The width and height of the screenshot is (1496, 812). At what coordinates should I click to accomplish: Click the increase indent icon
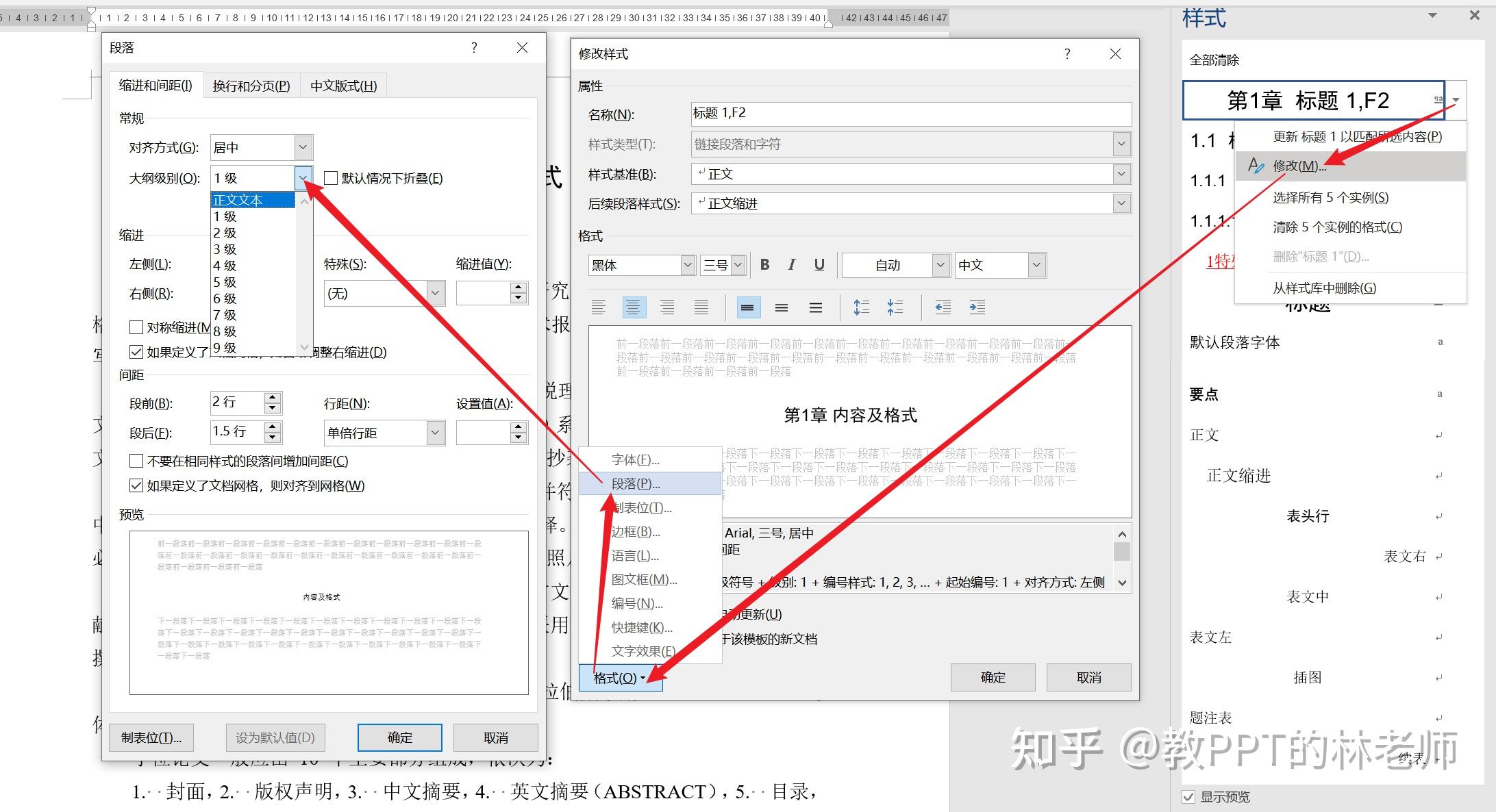977,307
